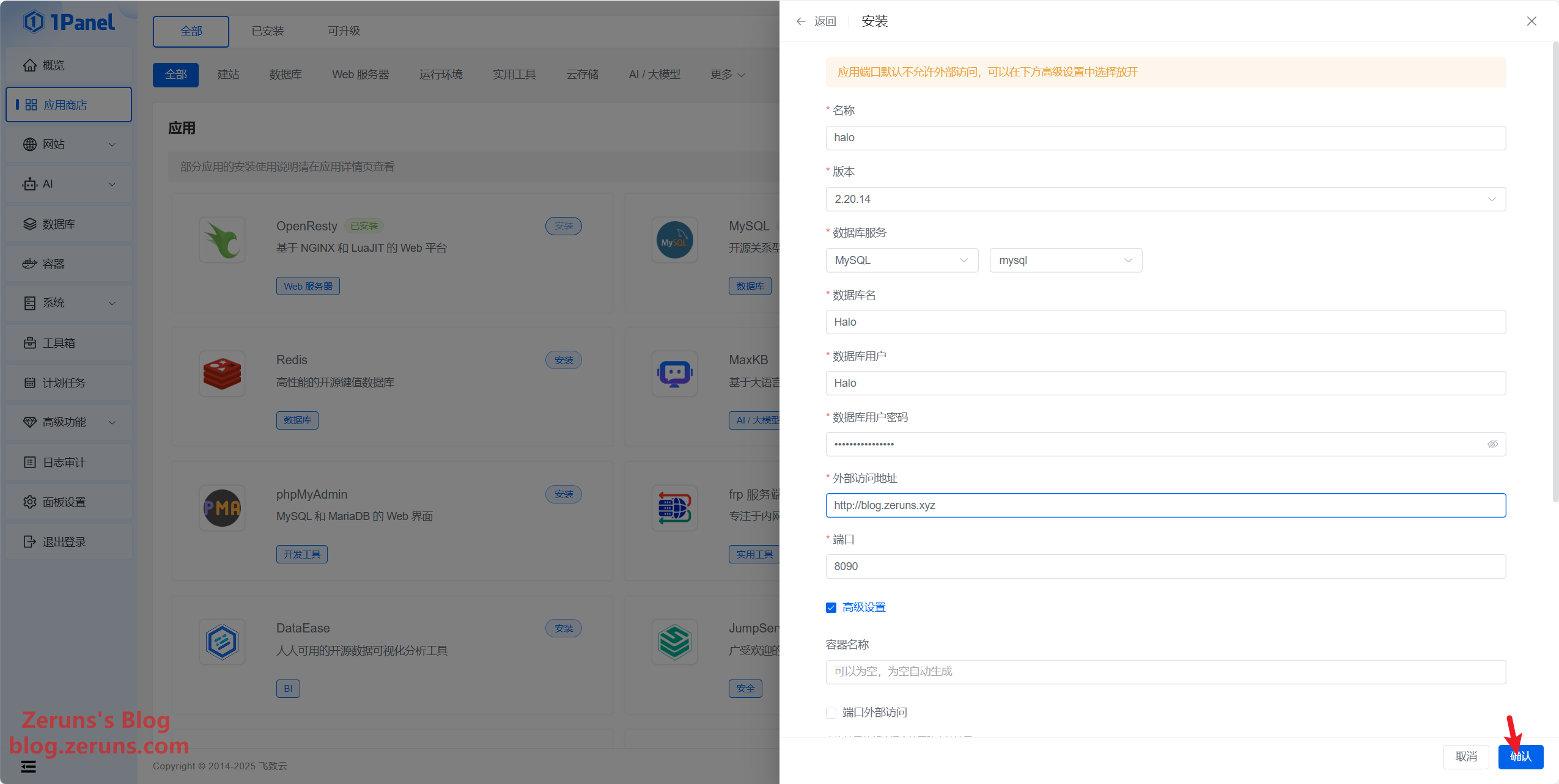Viewport: 1559px width, 784px height.
Task: Click the collapse sidebar menu icon
Action: pos(29,766)
